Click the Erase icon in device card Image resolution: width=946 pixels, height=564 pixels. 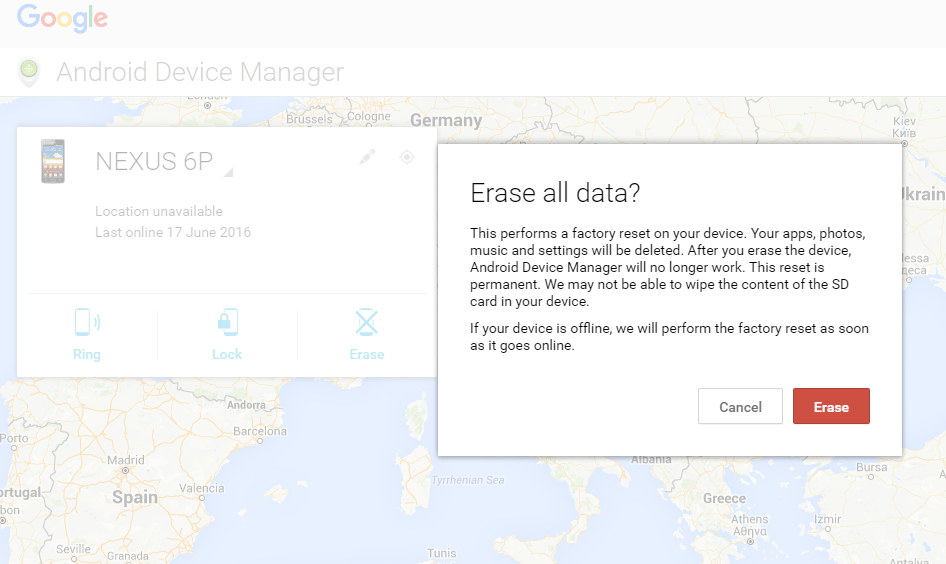[x=367, y=323]
